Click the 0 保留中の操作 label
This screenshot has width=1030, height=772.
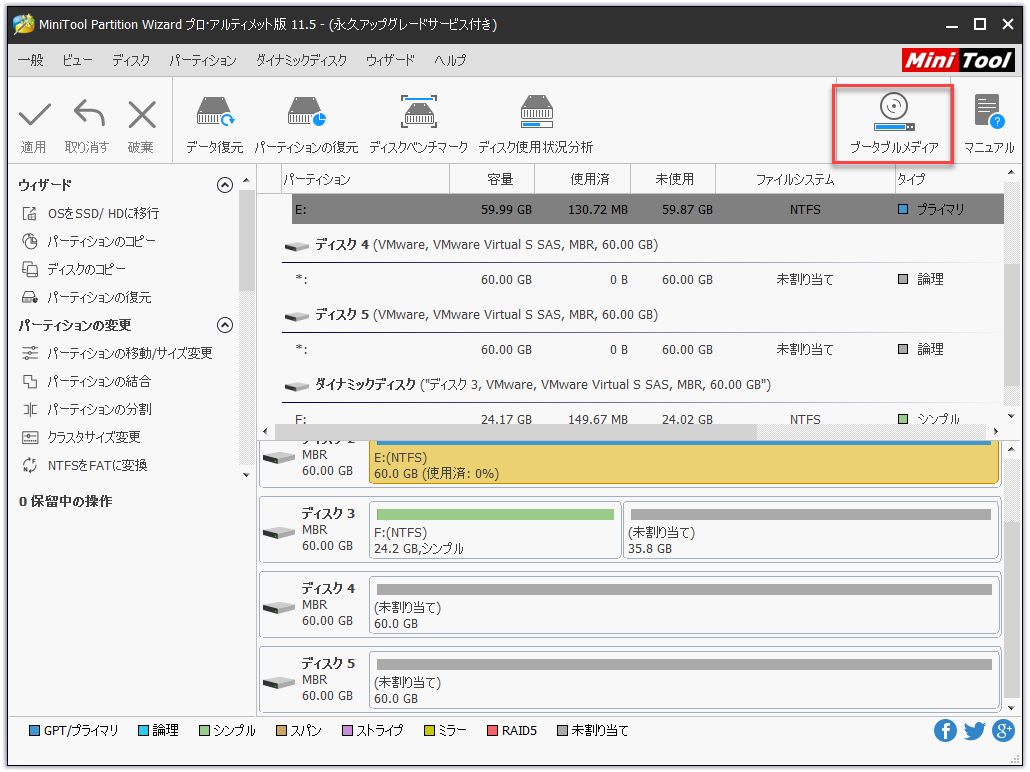[x=66, y=501]
